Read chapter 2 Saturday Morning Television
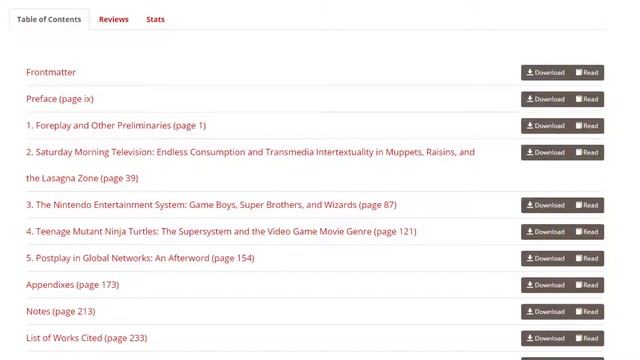 point(587,152)
